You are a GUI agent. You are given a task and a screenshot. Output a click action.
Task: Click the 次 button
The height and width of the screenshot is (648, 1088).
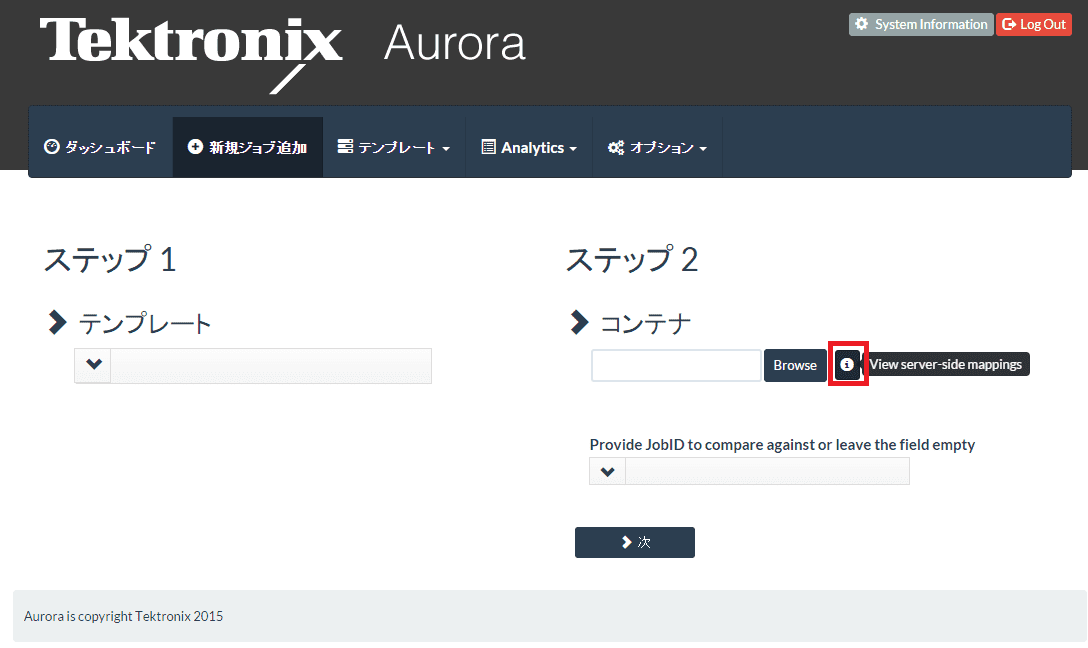(x=635, y=543)
